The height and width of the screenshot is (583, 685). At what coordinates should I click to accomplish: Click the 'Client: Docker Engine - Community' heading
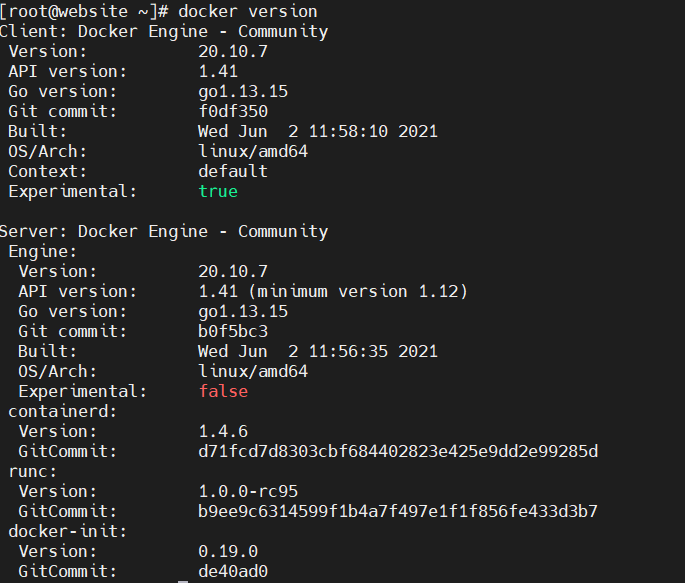point(164,31)
